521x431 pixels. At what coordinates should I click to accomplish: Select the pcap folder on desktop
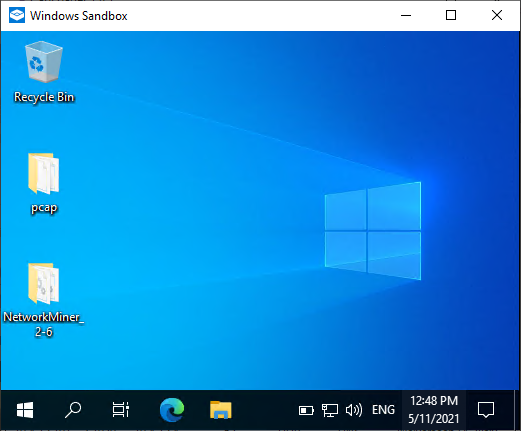pos(44,173)
